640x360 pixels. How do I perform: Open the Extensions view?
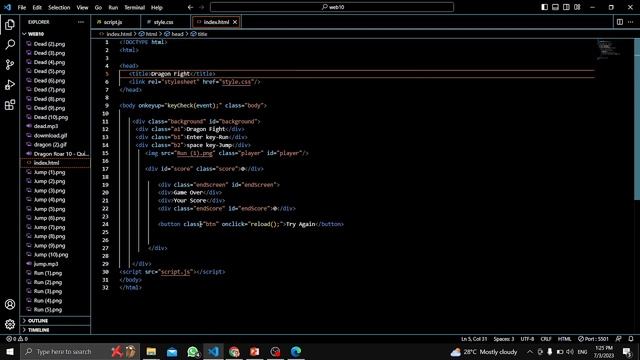(10, 105)
